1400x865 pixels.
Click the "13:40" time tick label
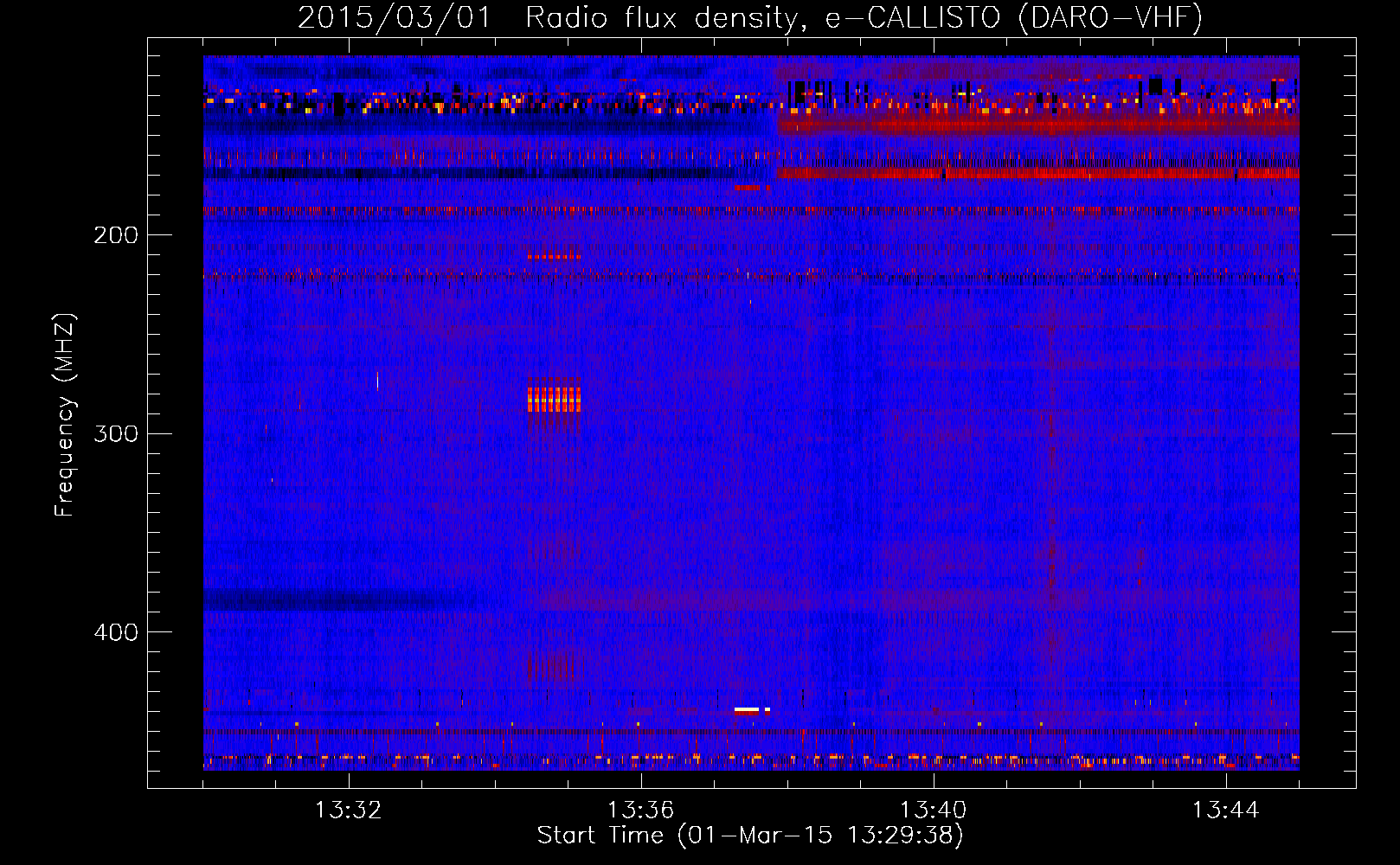point(933,811)
